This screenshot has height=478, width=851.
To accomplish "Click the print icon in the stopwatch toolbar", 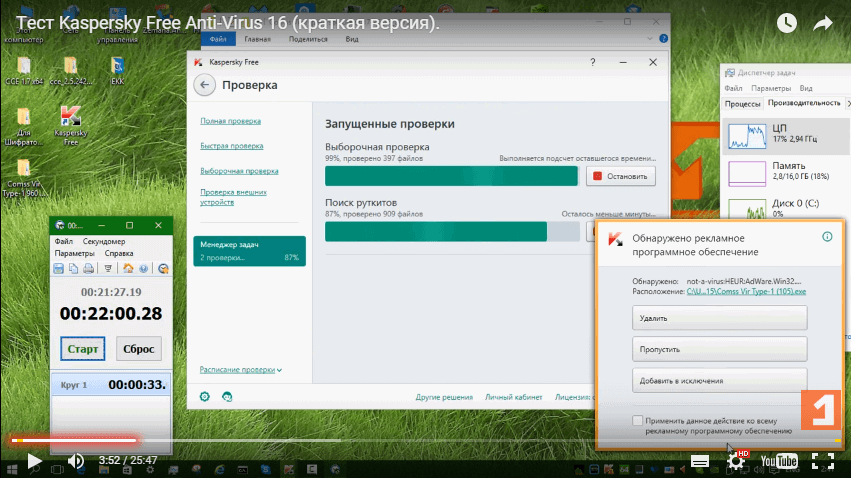I will [x=88, y=268].
